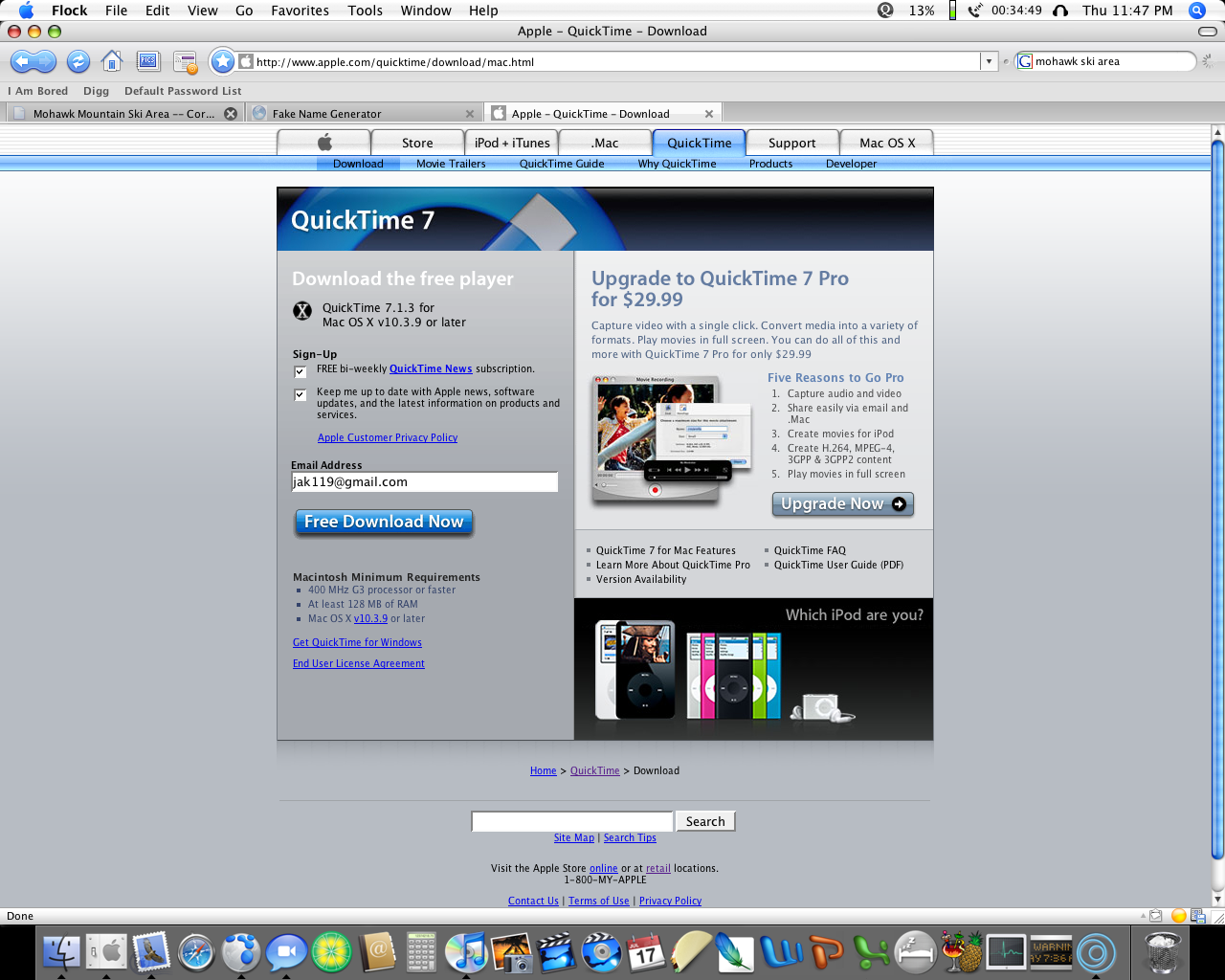This screenshot has height=980, width=1225.
Task: Go to the Home page icon
Action: pyautogui.click(x=112, y=62)
